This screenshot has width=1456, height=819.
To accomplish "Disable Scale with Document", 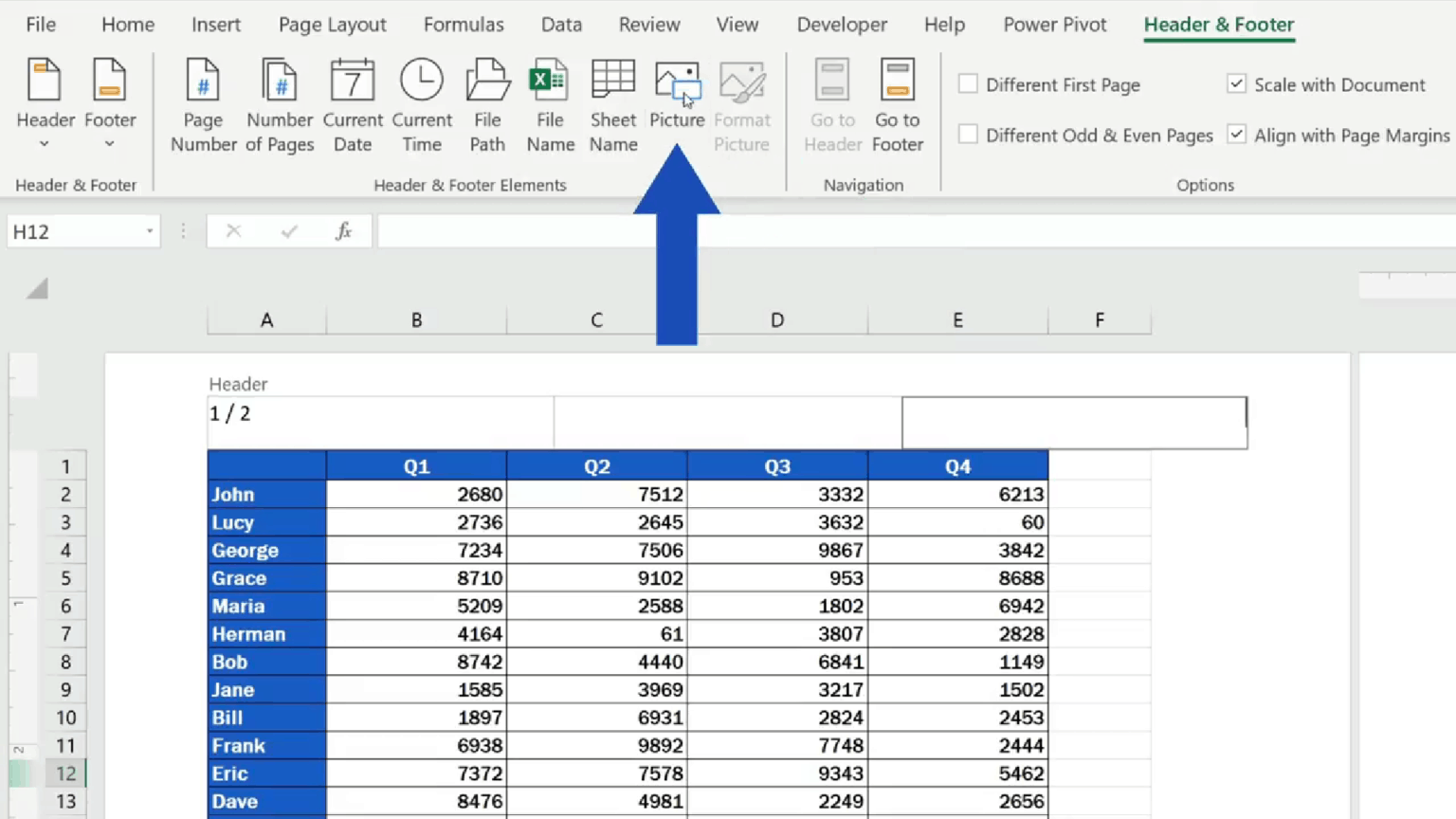I will (1236, 84).
